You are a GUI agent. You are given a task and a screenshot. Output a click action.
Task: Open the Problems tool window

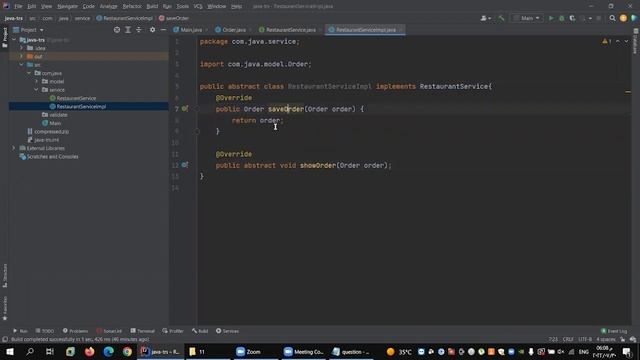pyautogui.click(x=76, y=331)
